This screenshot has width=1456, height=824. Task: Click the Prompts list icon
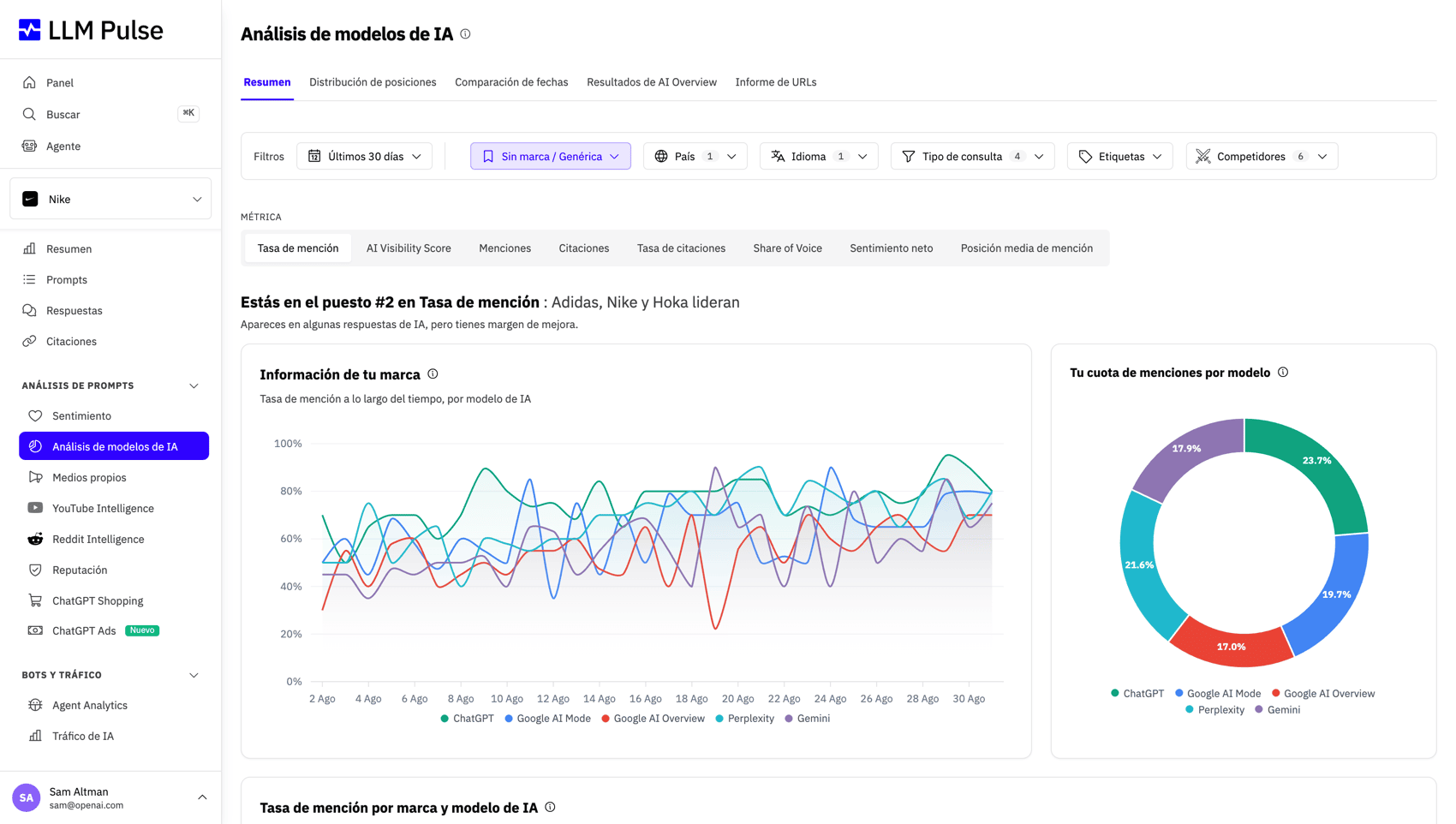30,279
